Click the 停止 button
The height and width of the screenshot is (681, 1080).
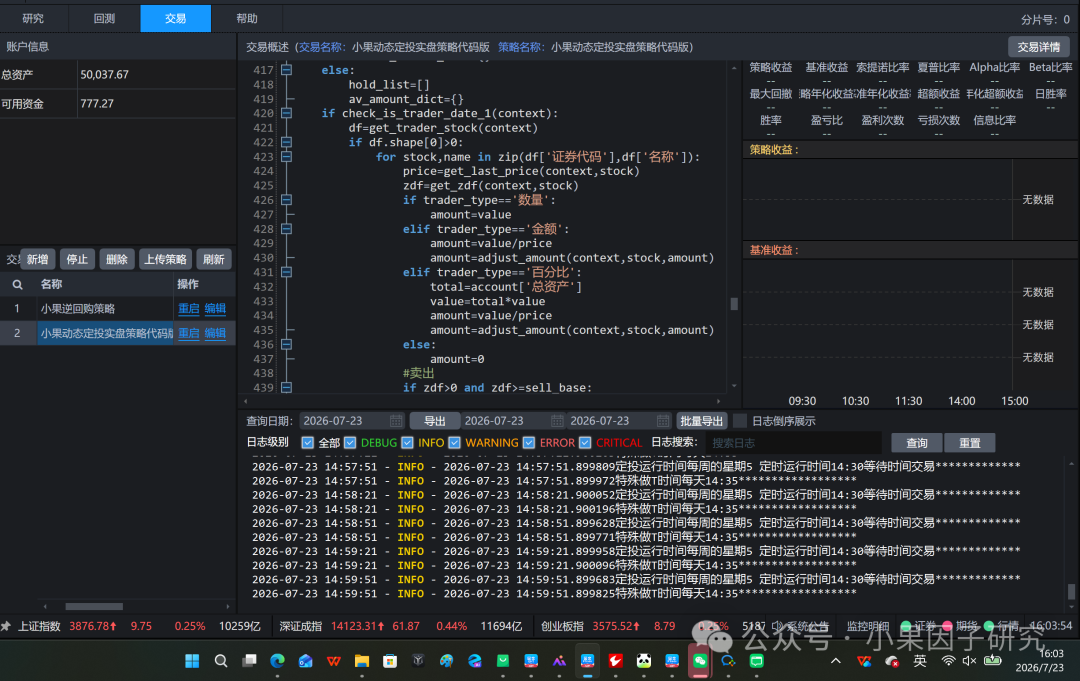point(77,260)
